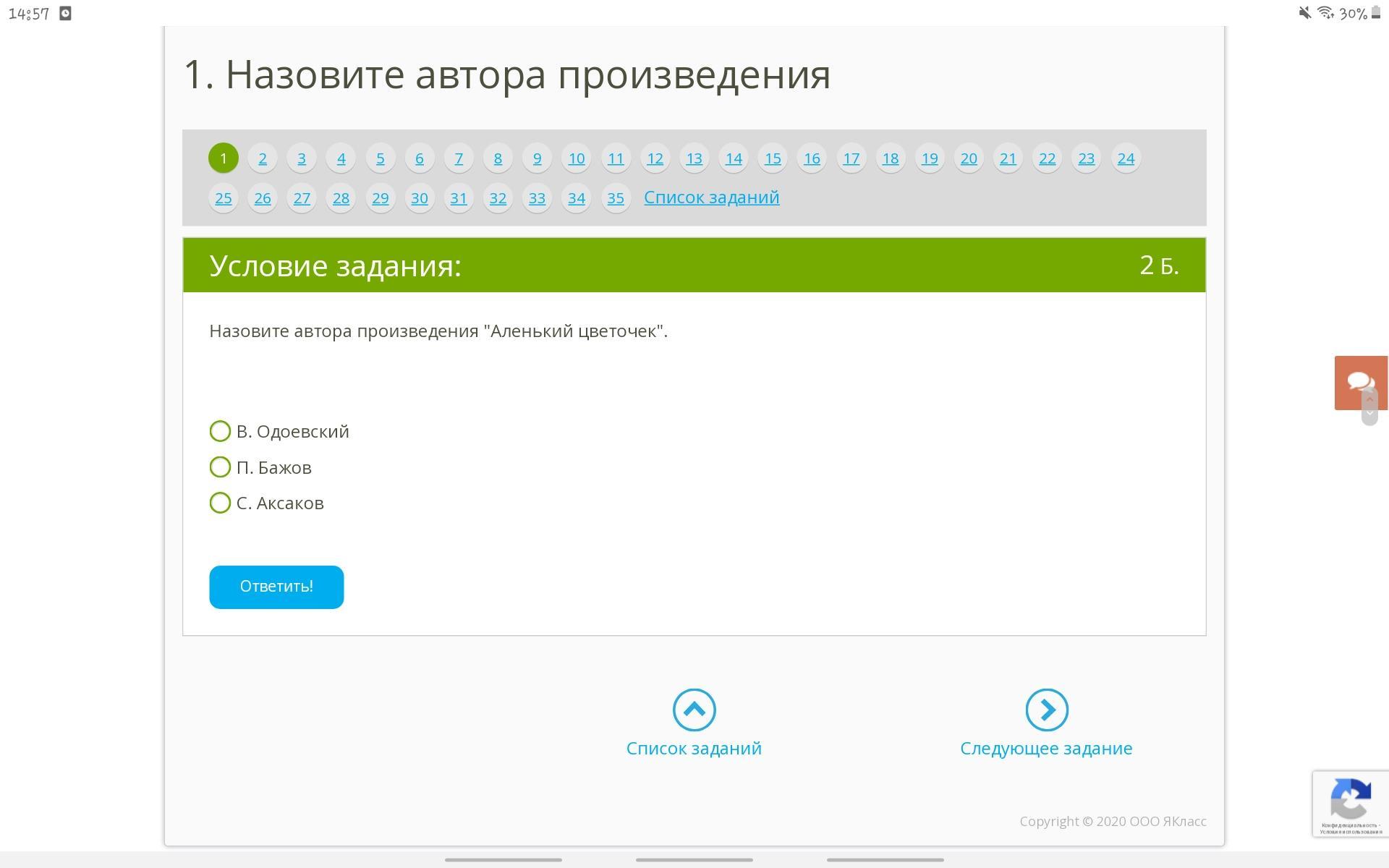
Task: Click the small up chevron on chat widget
Action: click(1369, 399)
